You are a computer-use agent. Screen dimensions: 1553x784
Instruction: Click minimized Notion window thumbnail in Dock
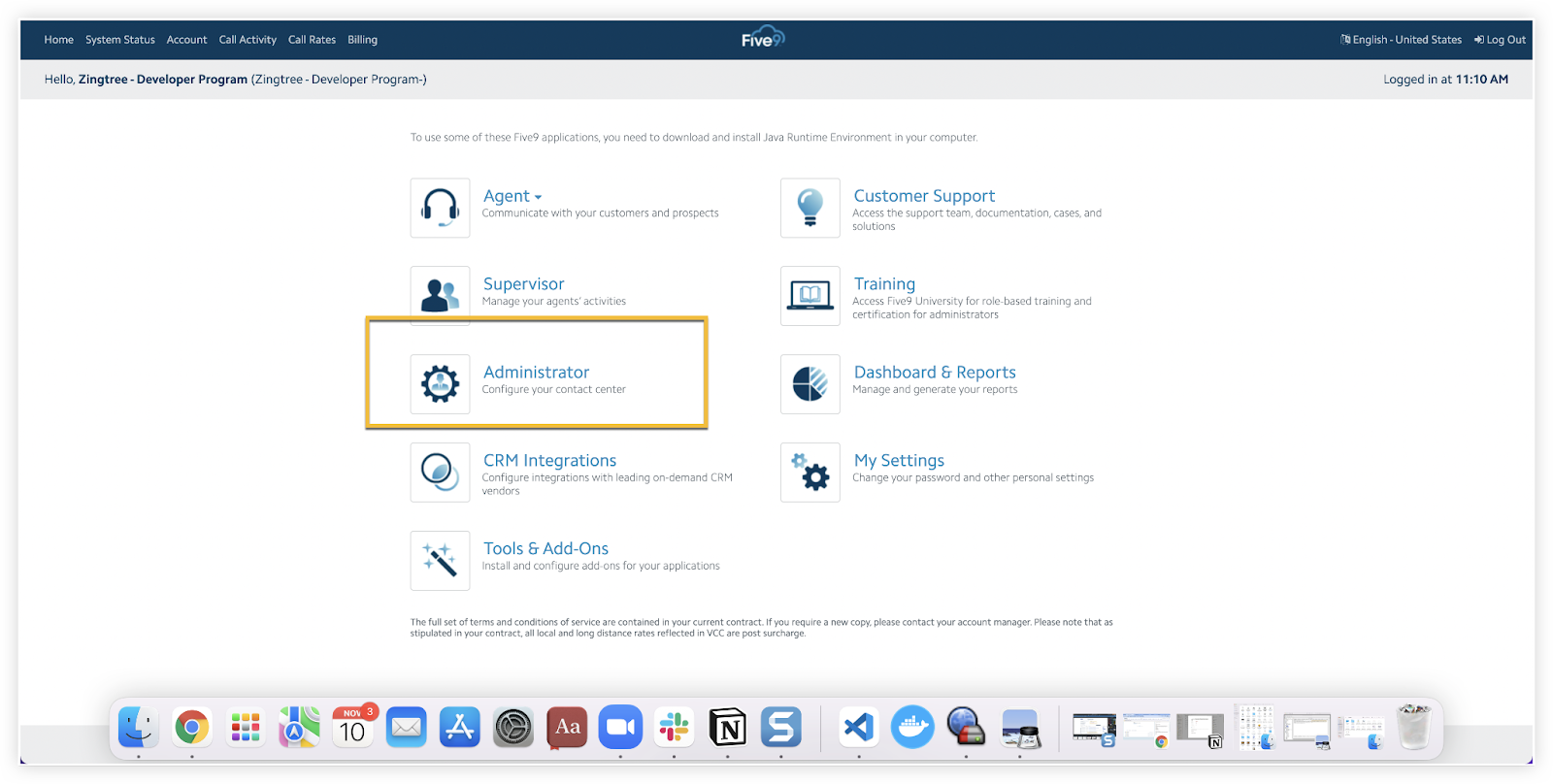coord(1200,730)
